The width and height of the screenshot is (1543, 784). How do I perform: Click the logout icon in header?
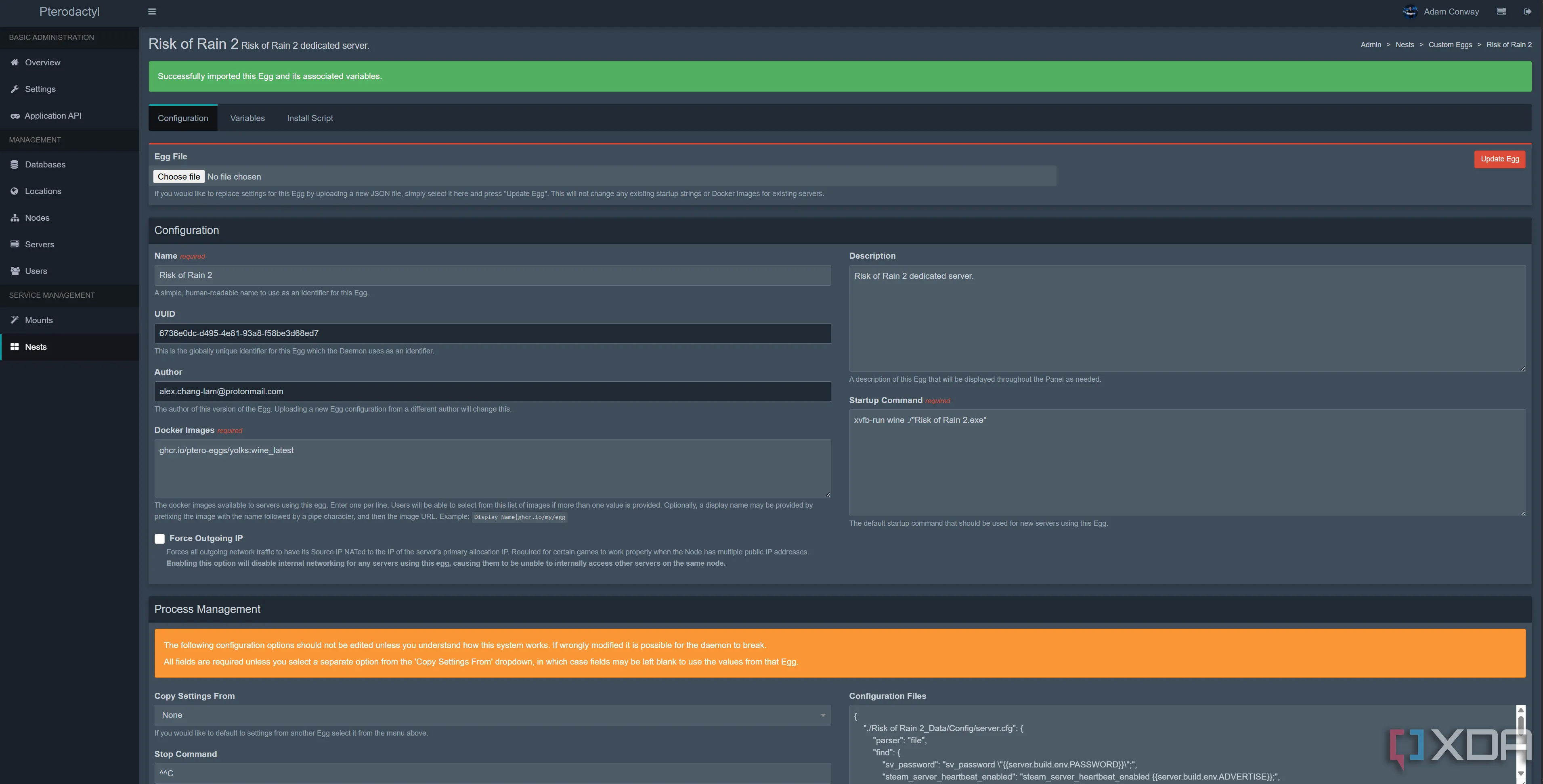[x=1527, y=11]
